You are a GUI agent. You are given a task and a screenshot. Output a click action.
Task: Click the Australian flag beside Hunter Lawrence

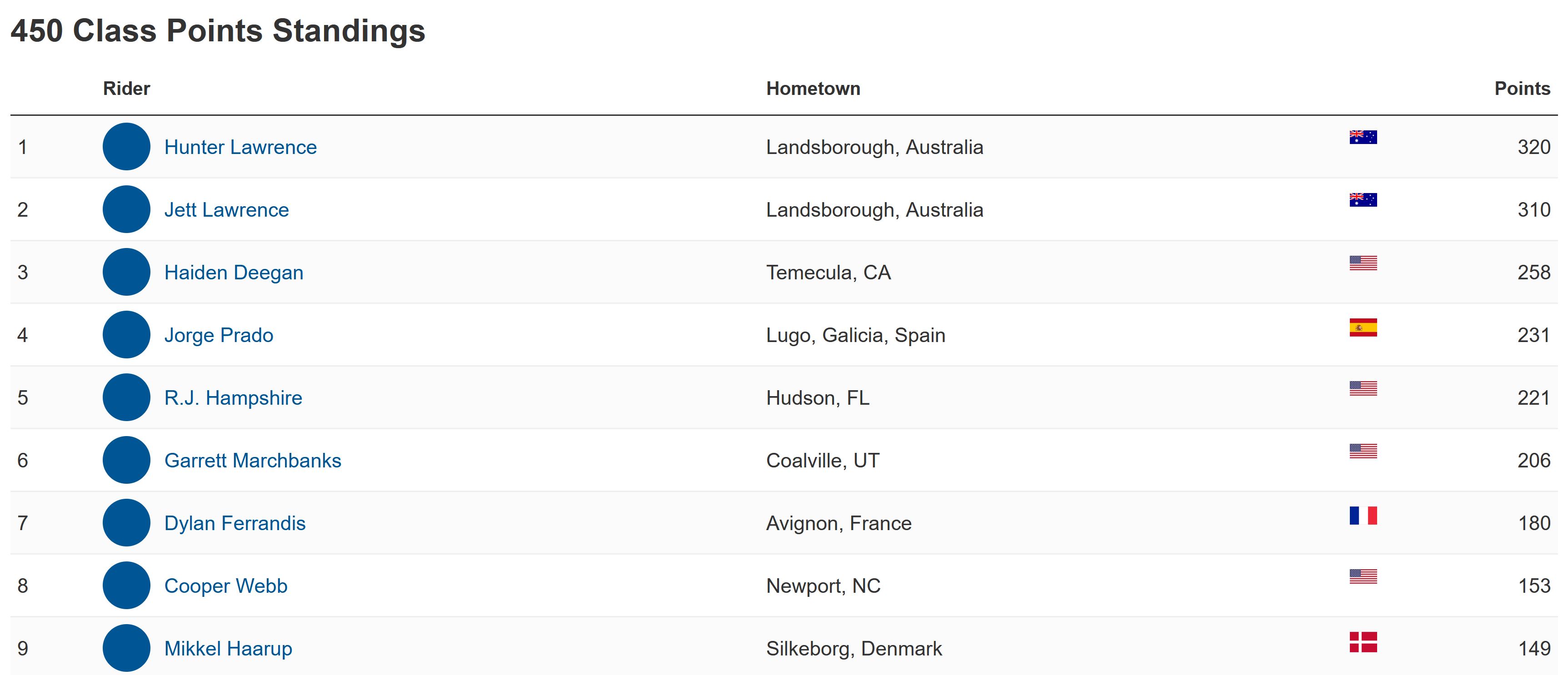1363,137
